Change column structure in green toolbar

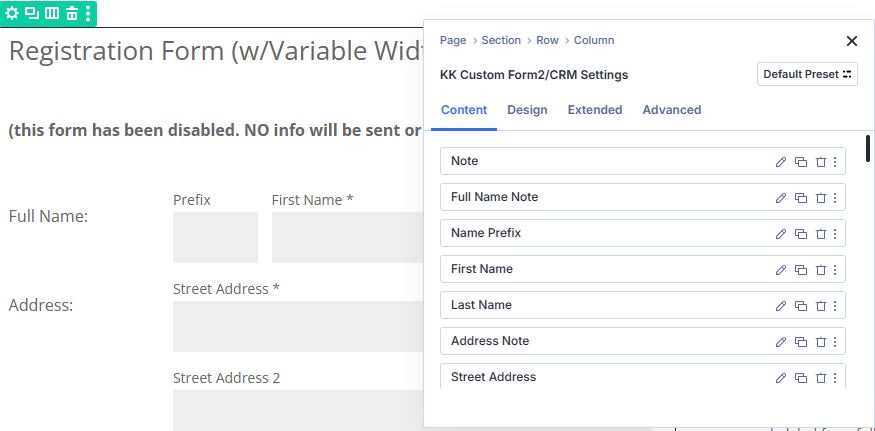click(x=51, y=14)
